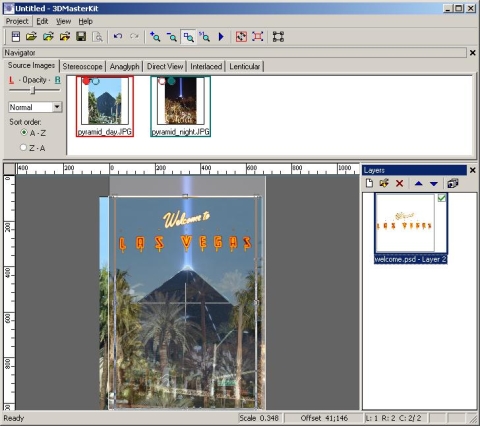Click the greyed Redo arrow icon
The height and width of the screenshot is (426, 480).
[134, 36]
